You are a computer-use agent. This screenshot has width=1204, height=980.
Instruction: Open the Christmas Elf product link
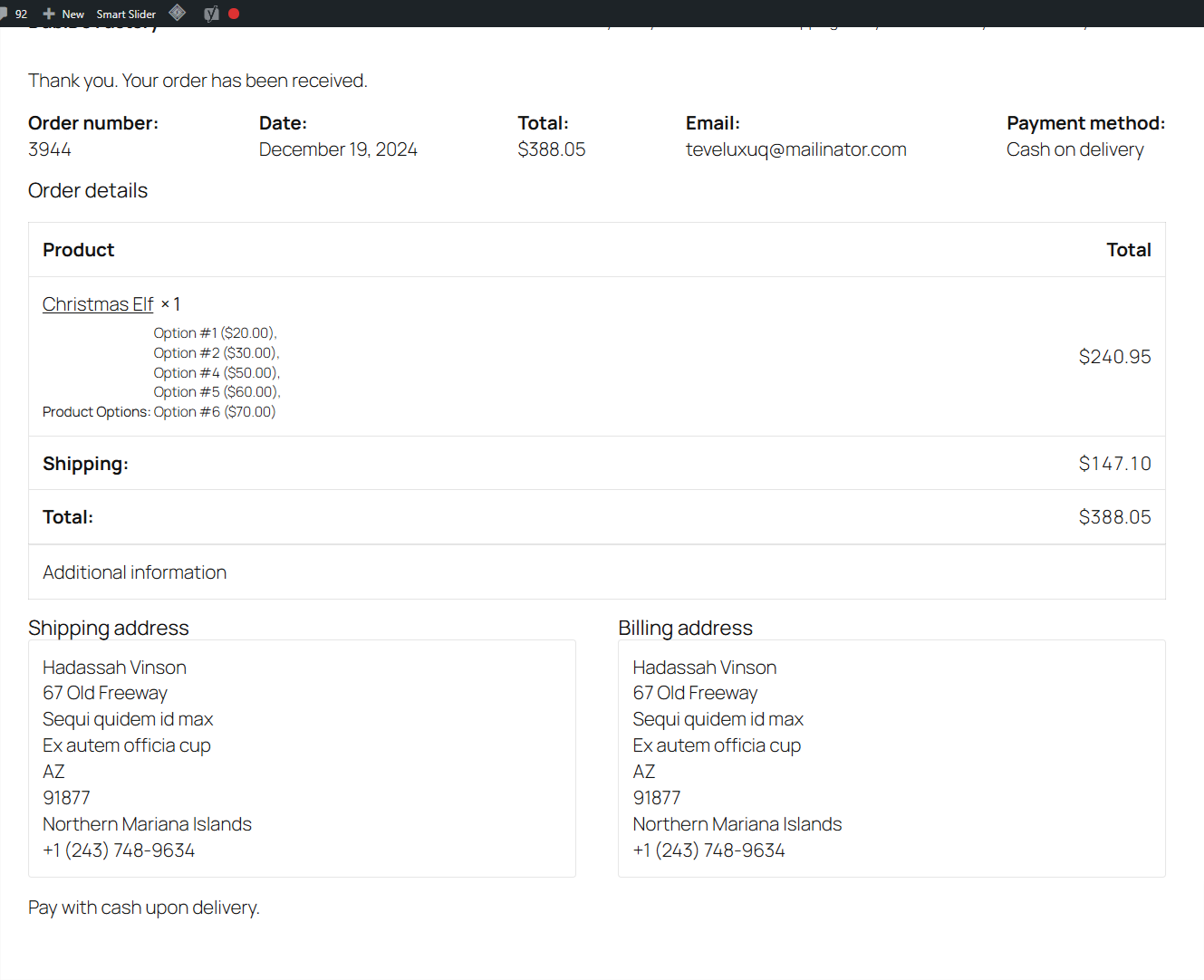[x=98, y=304]
